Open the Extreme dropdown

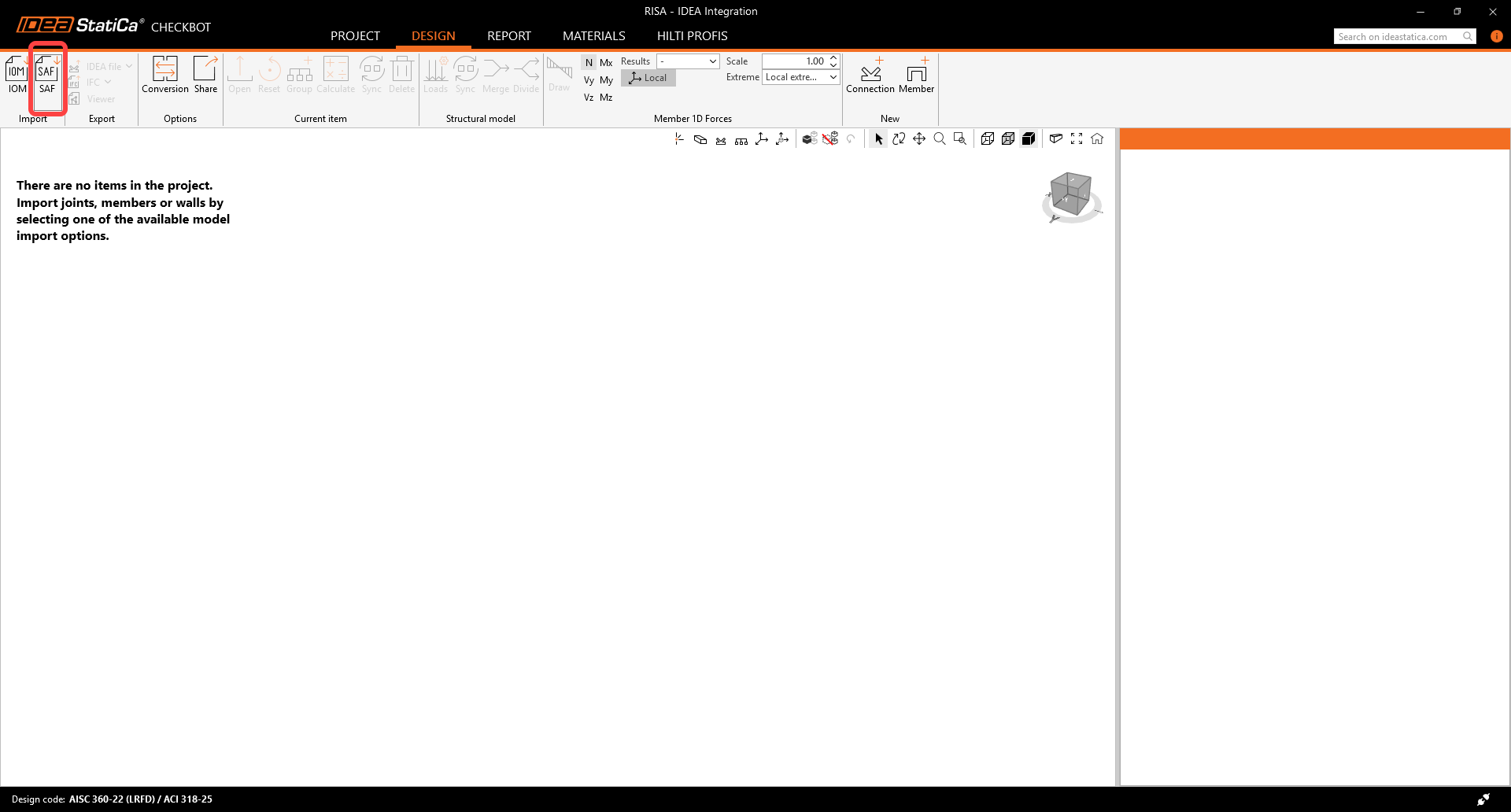tap(801, 77)
